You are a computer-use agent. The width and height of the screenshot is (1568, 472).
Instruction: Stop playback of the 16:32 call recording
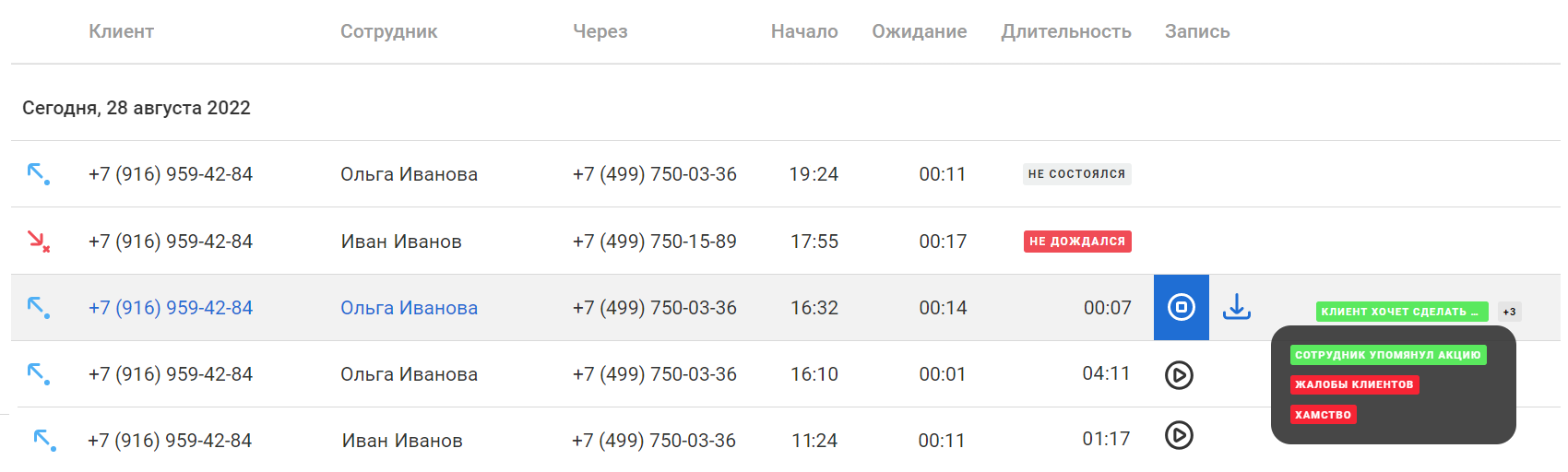[1182, 307]
